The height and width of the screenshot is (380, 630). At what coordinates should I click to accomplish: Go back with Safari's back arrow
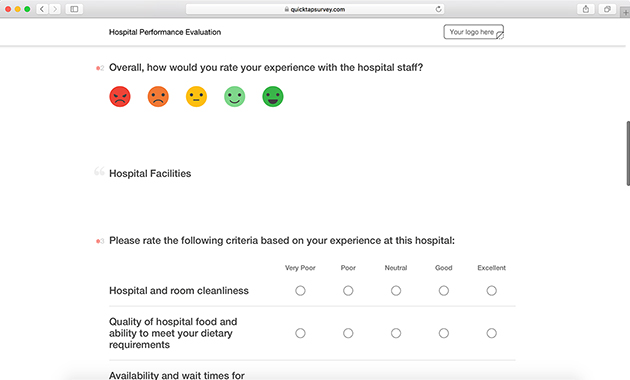[42, 9]
